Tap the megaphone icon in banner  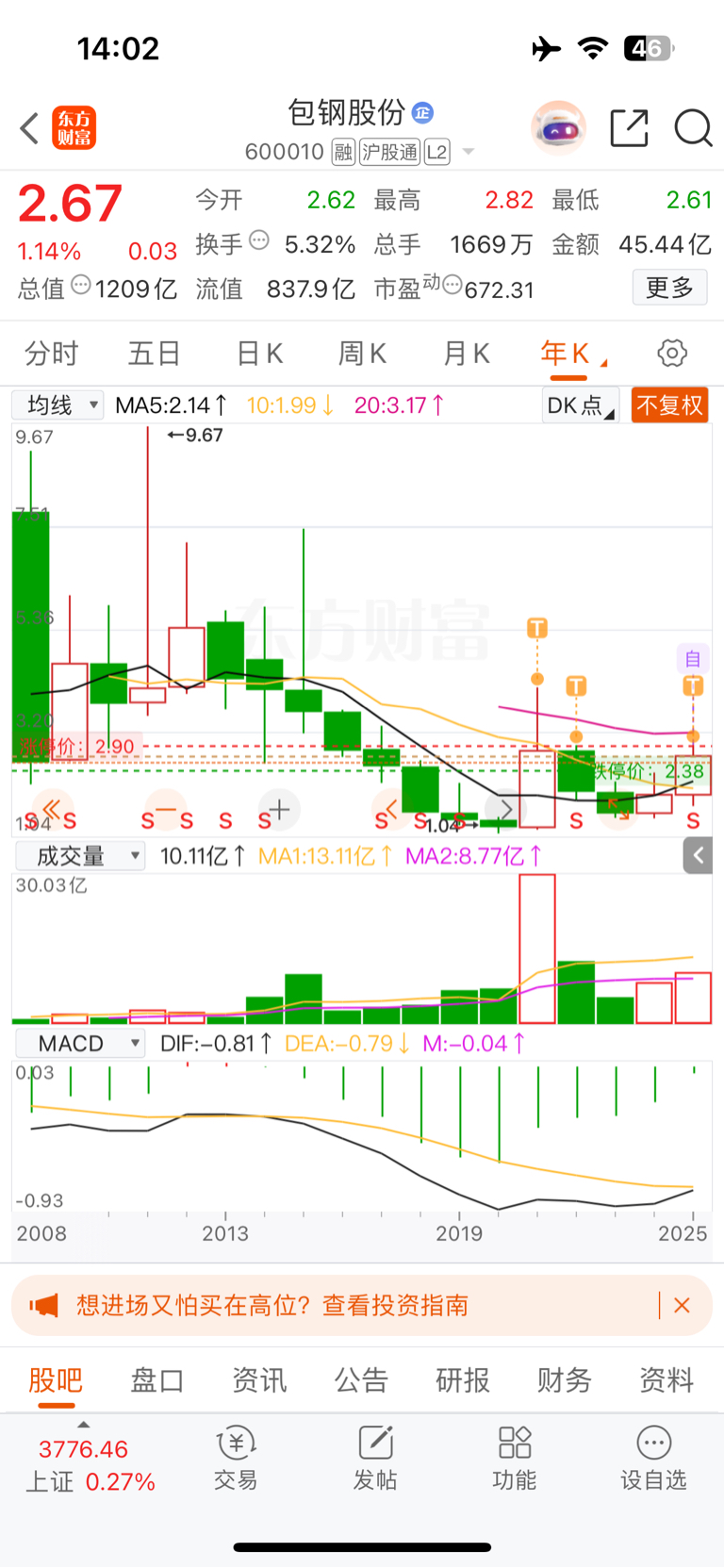[x=43, y=1305]
